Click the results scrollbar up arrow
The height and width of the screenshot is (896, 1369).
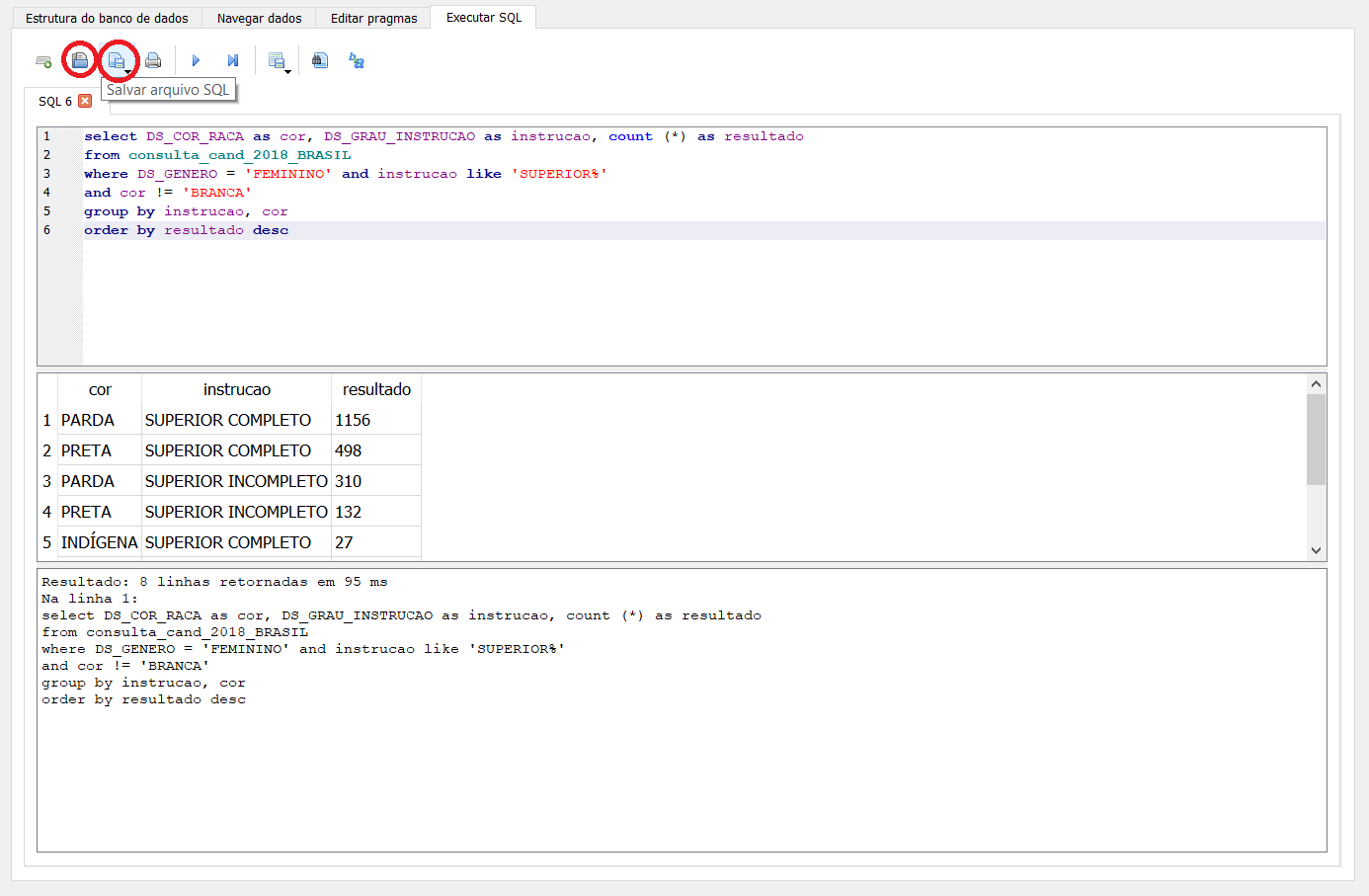(1316, 384)
